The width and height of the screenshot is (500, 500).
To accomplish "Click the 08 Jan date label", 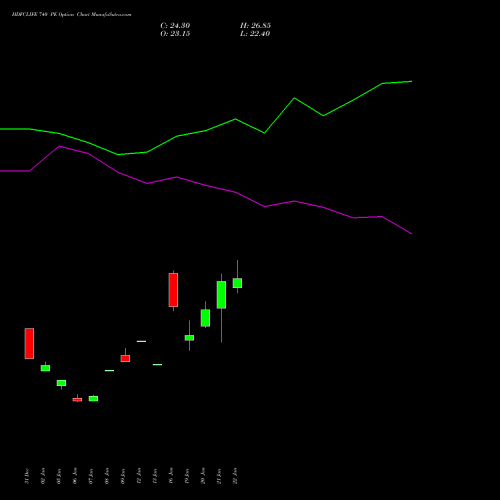I will point(107,476).
